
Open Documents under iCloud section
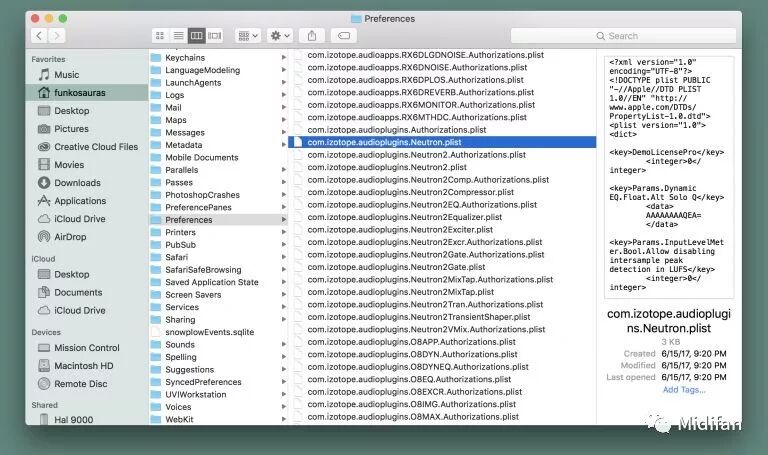(87, 292)
